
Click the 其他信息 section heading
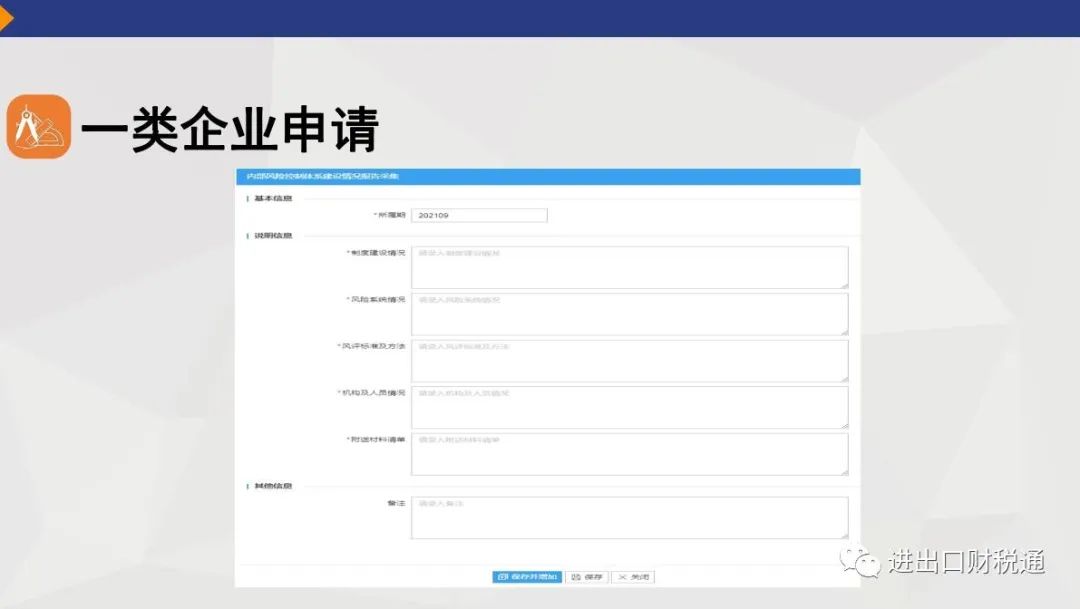273,486
